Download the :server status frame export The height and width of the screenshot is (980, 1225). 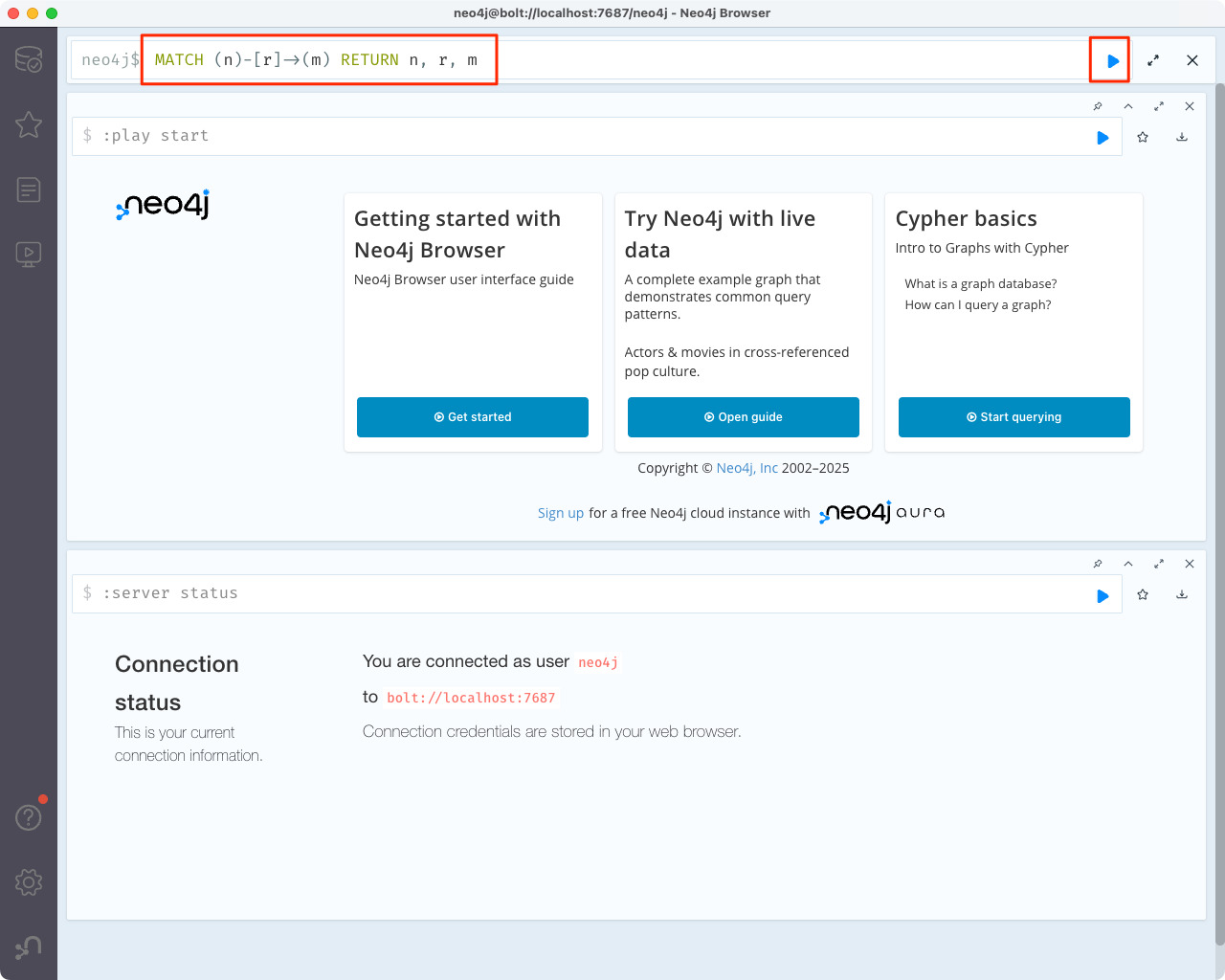[1182, 594]
